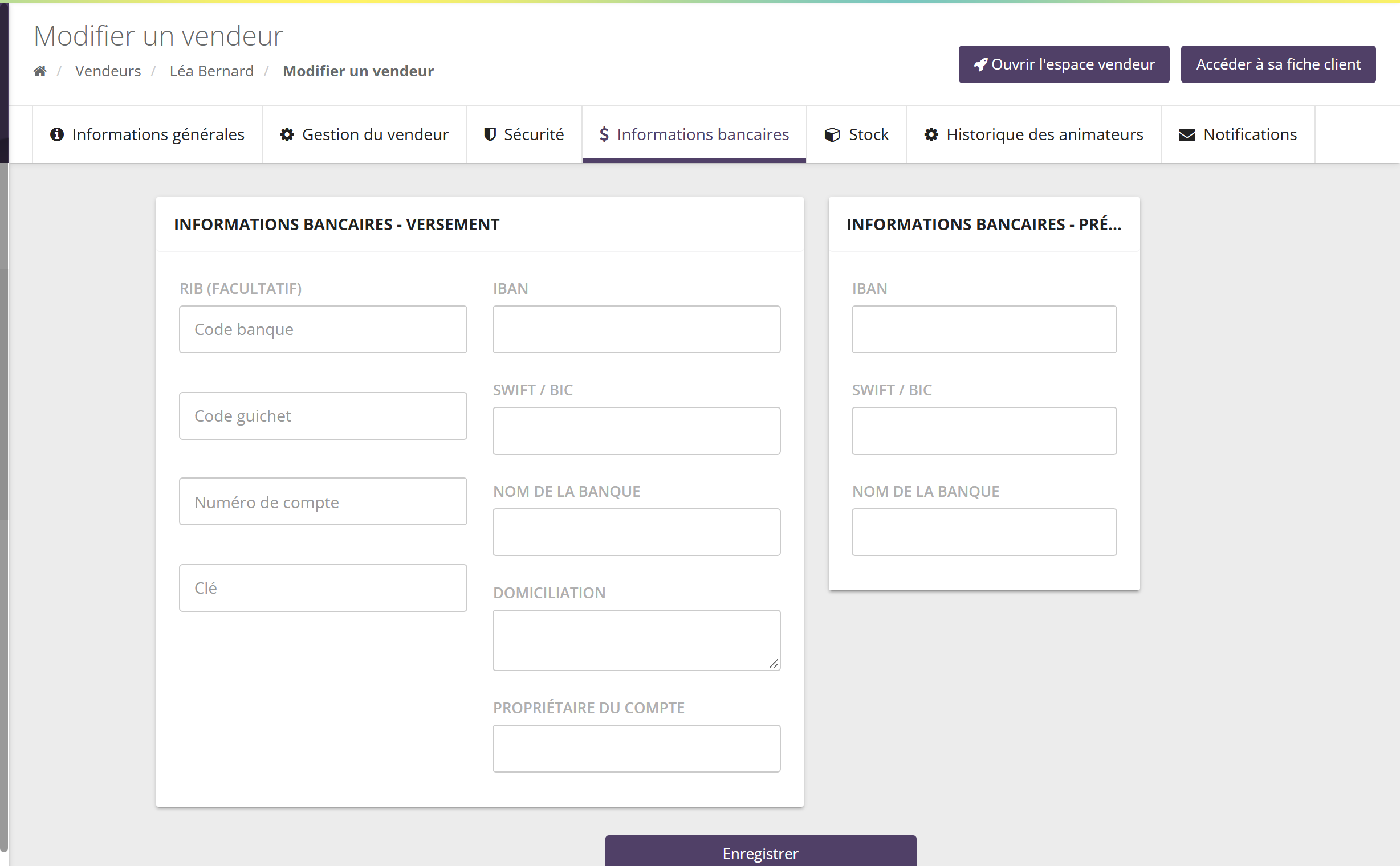Screen dimensions: 1400x866
Task: Click Nom de la banque in Prélèvement panel
Action: (984, 532)
